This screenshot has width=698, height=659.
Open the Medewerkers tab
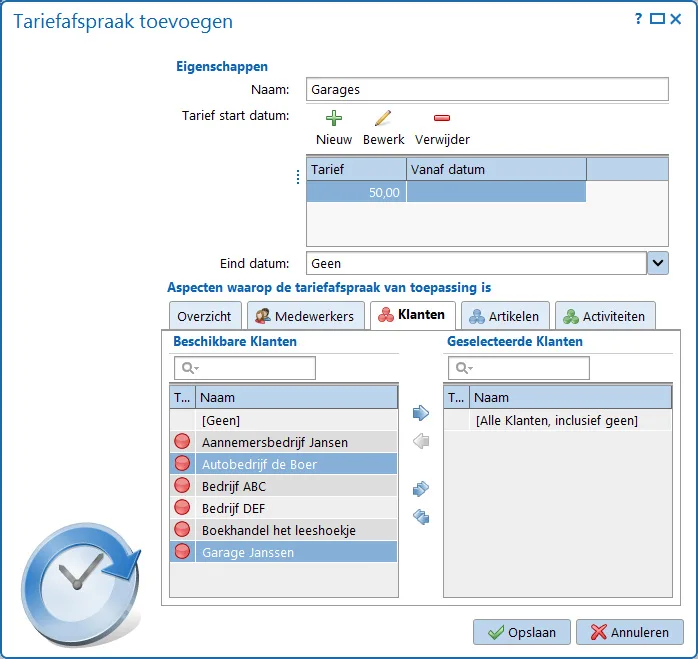pos(305,316)
